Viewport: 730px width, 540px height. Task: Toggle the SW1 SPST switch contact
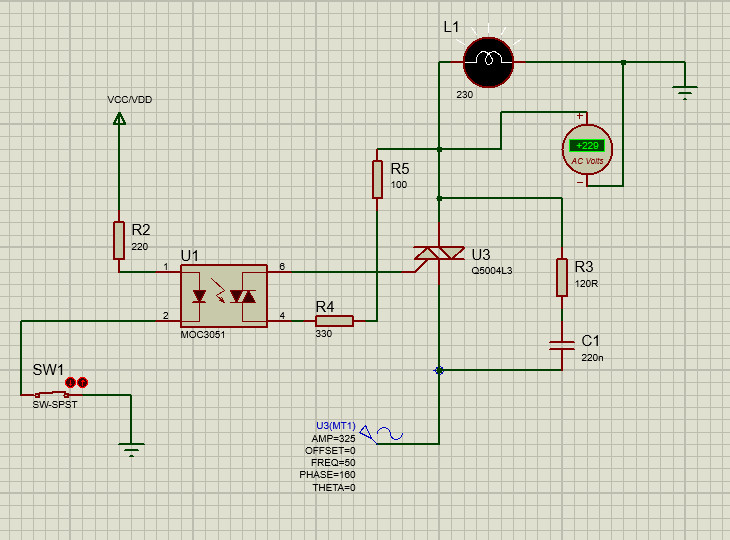click(x=52, y=394)
